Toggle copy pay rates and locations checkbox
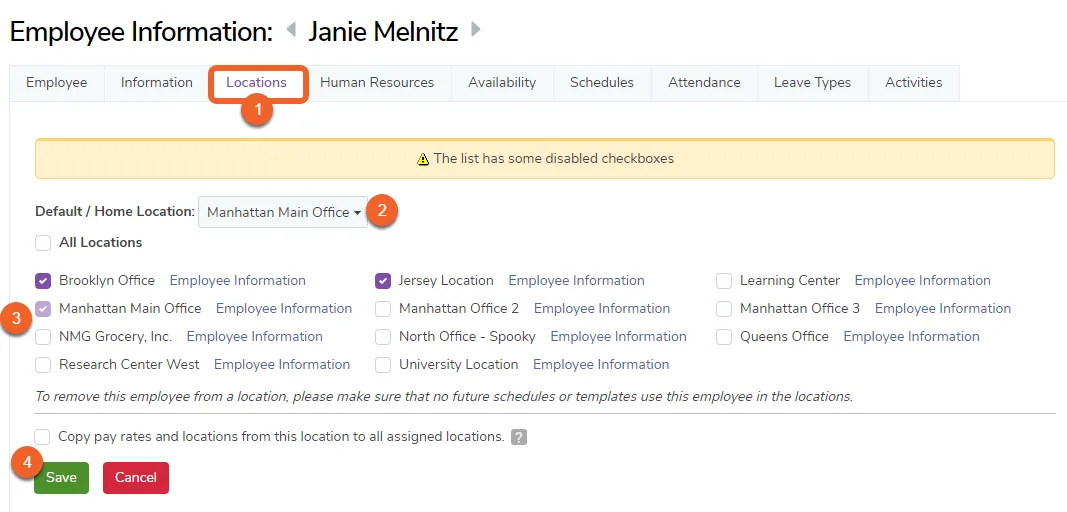Screen dimensions: 1067x512 (43, 437)
